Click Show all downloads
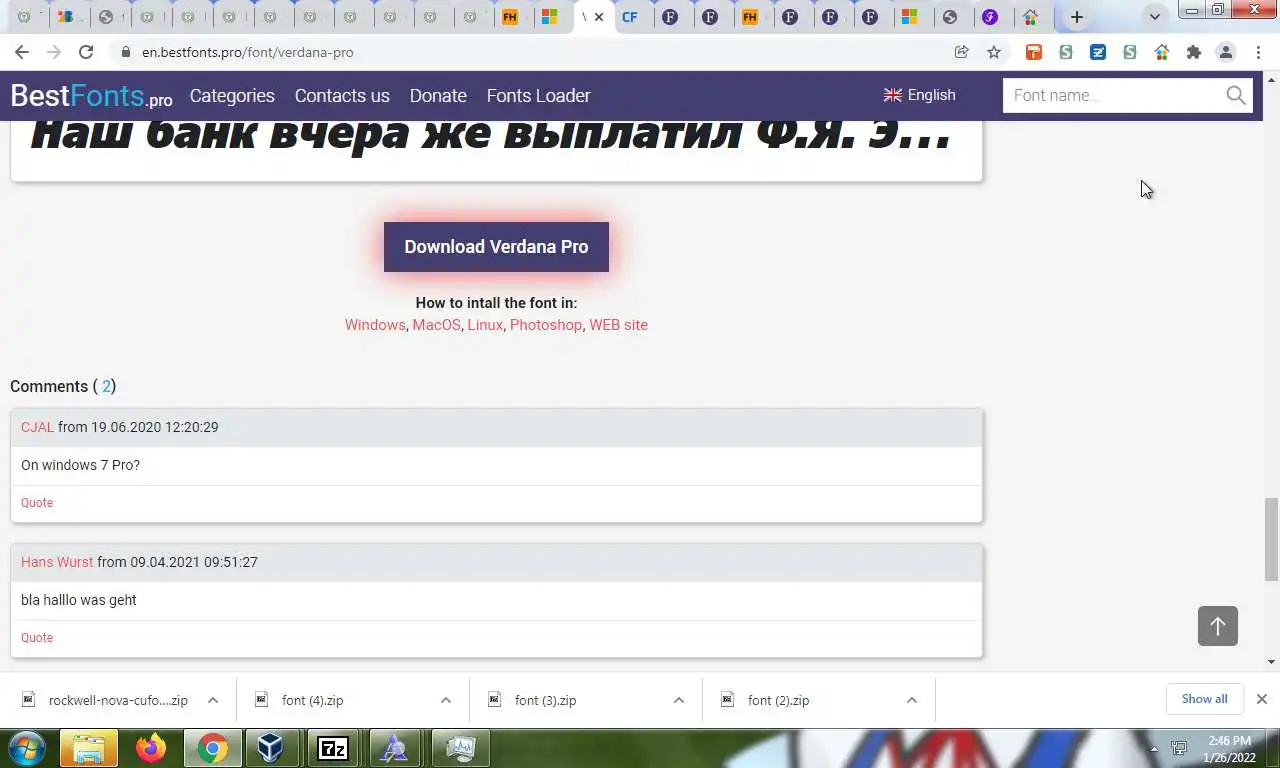 click(x=1204, y=699)
